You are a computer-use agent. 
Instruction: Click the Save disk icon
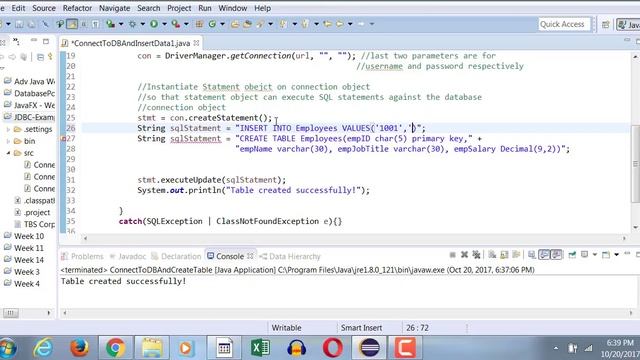[19, 24]
